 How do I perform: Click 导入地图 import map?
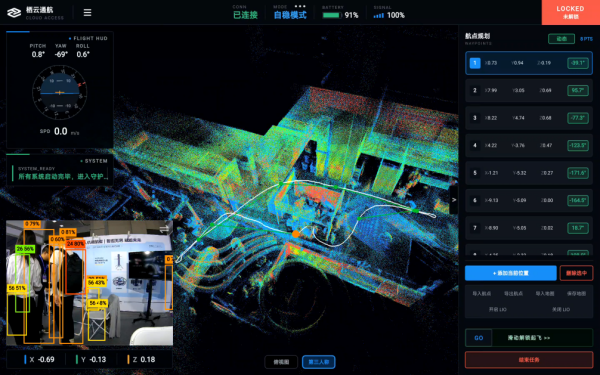545,293
